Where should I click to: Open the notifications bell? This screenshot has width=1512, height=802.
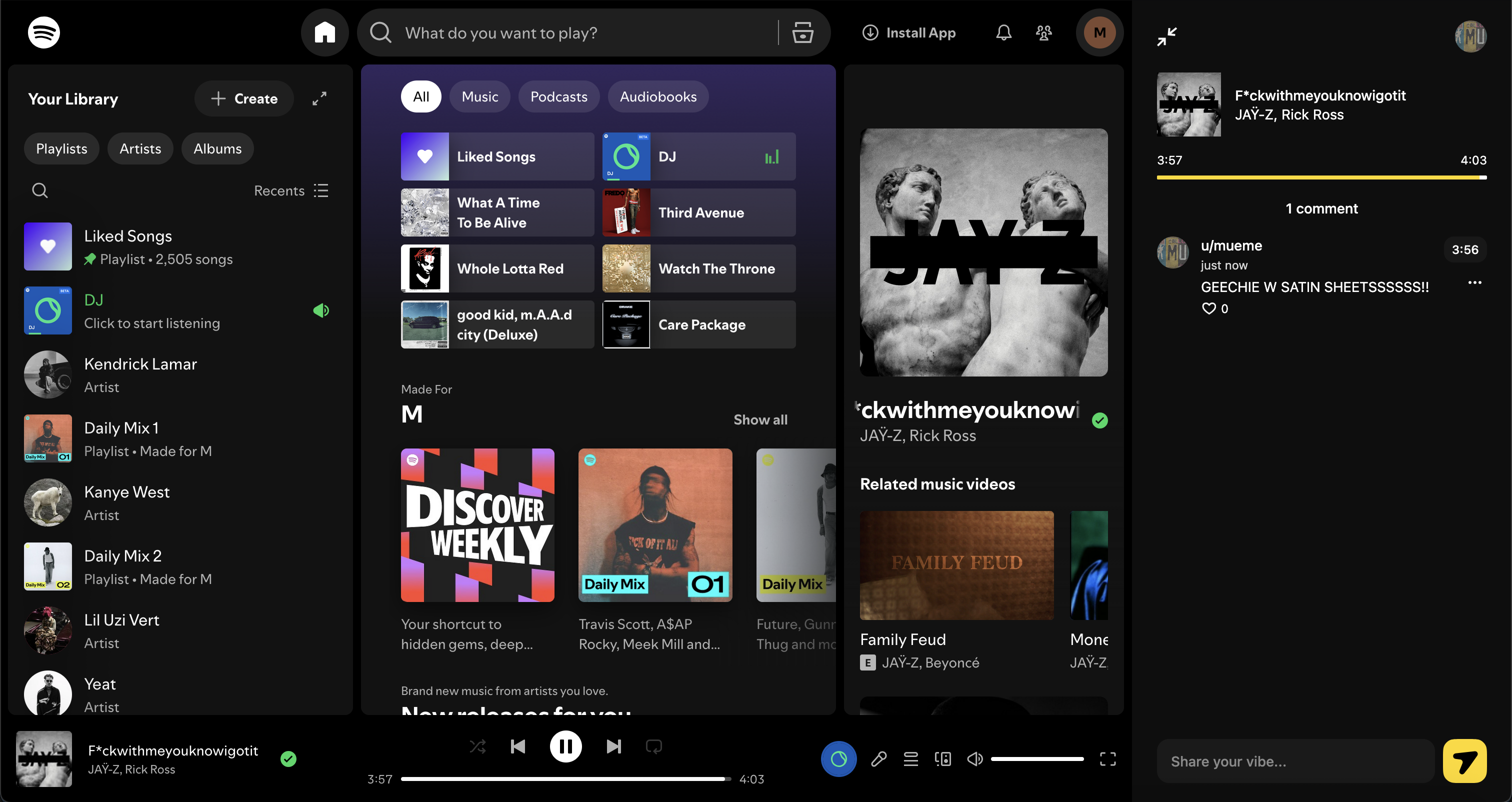pyautogui.click(x=1003, y=33)
